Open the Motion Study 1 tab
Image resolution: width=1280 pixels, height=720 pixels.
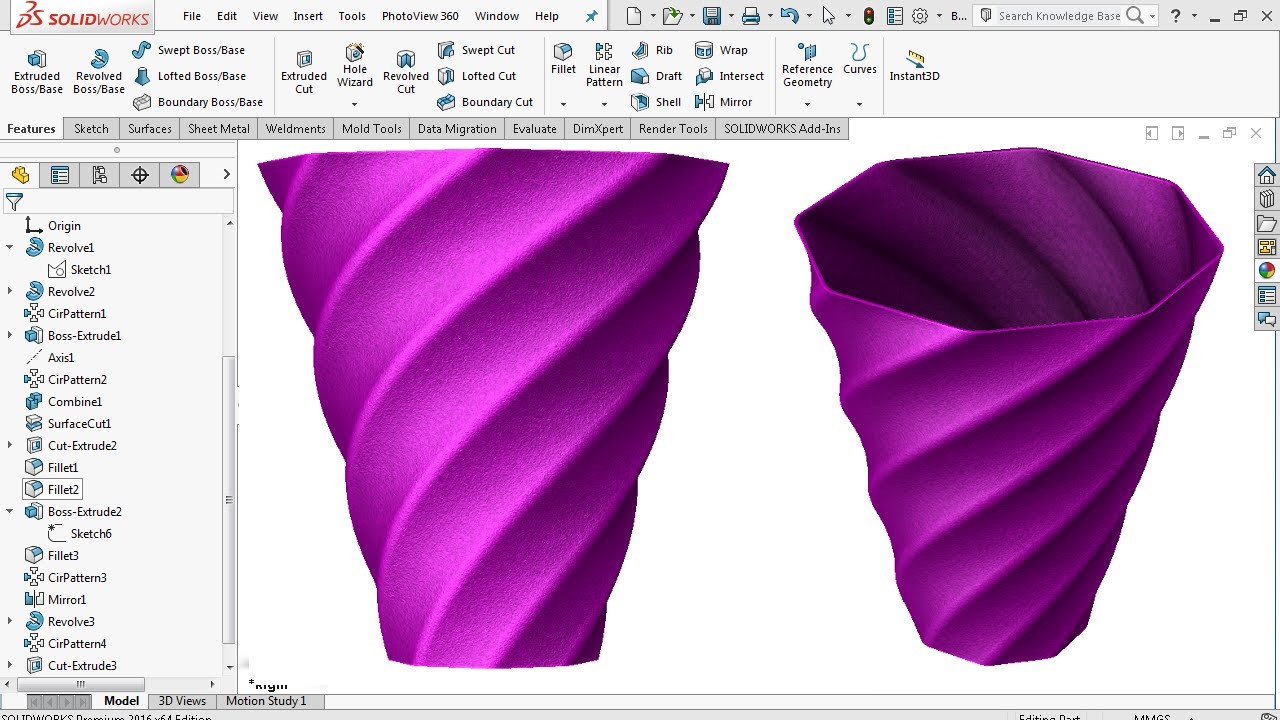pos(266,701)
